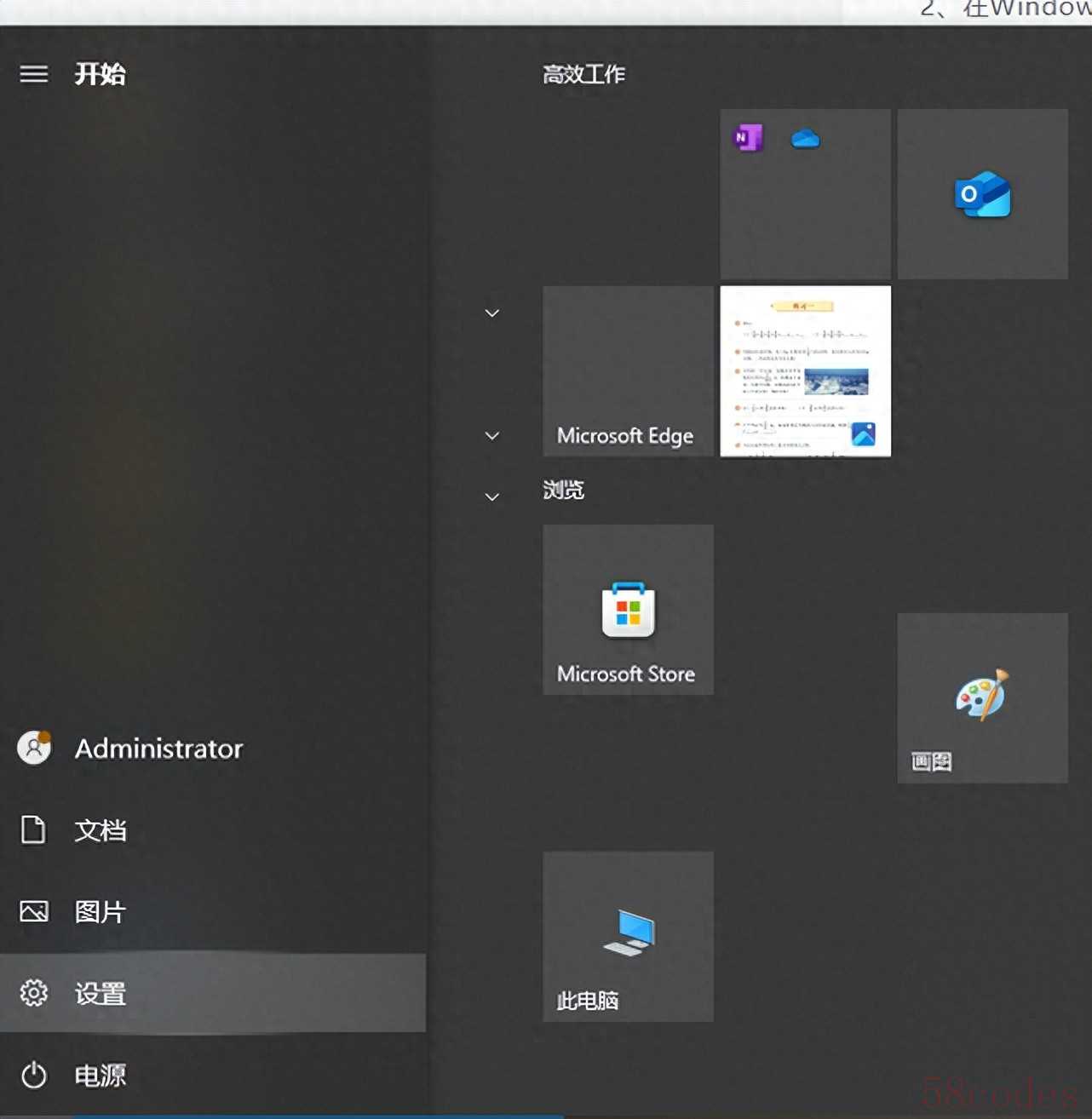Click the settings gear icon
1092x1119 pixels.
34,993
